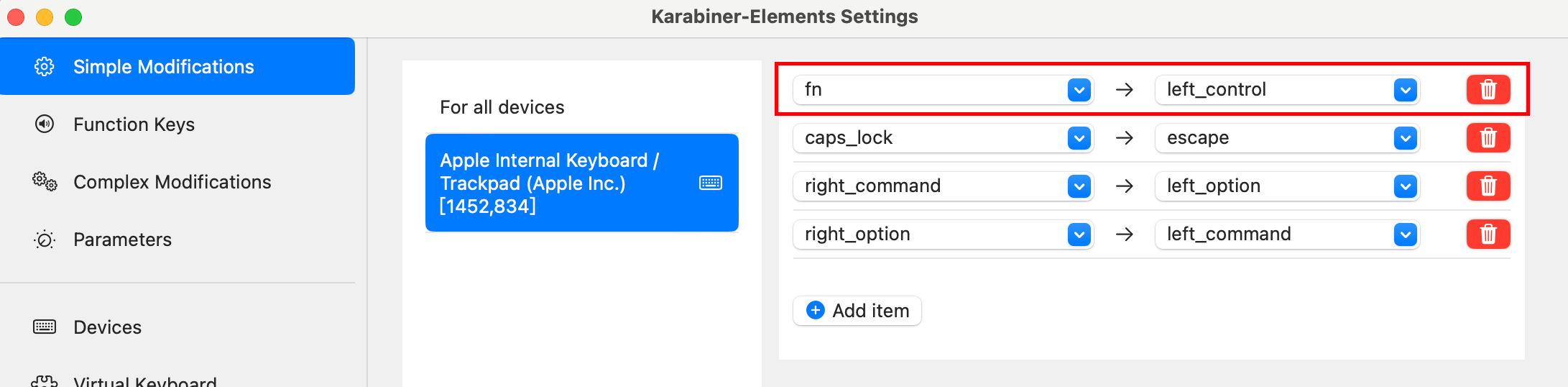The image size is (1568, 387).
Task: Open the Complex Modifications section
Action: (172, 182)
